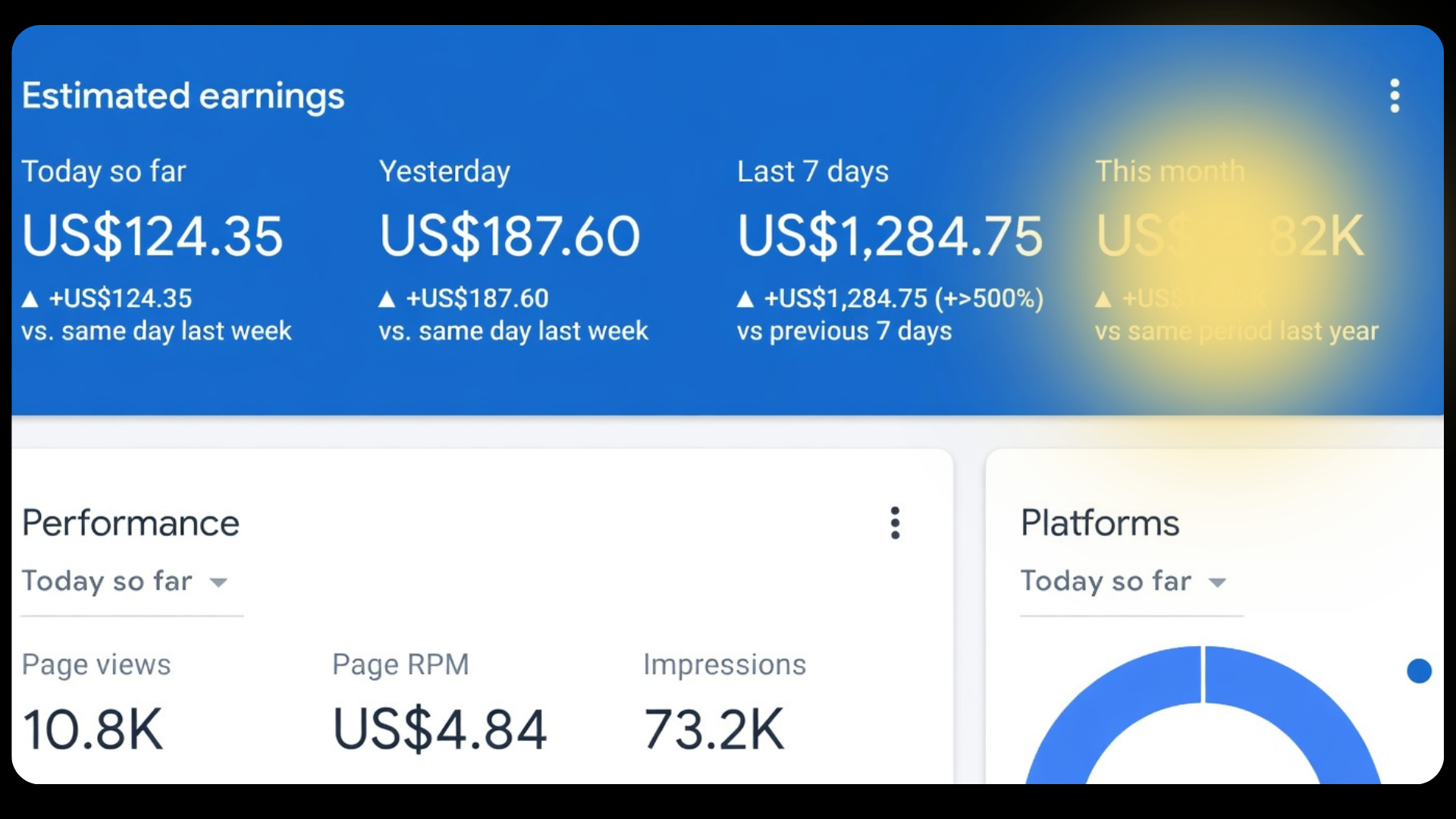Viewport: 1456px width, 819px height.
Task: Click the up-triangle under the This month amount
Action: (x=1103, y=300)
